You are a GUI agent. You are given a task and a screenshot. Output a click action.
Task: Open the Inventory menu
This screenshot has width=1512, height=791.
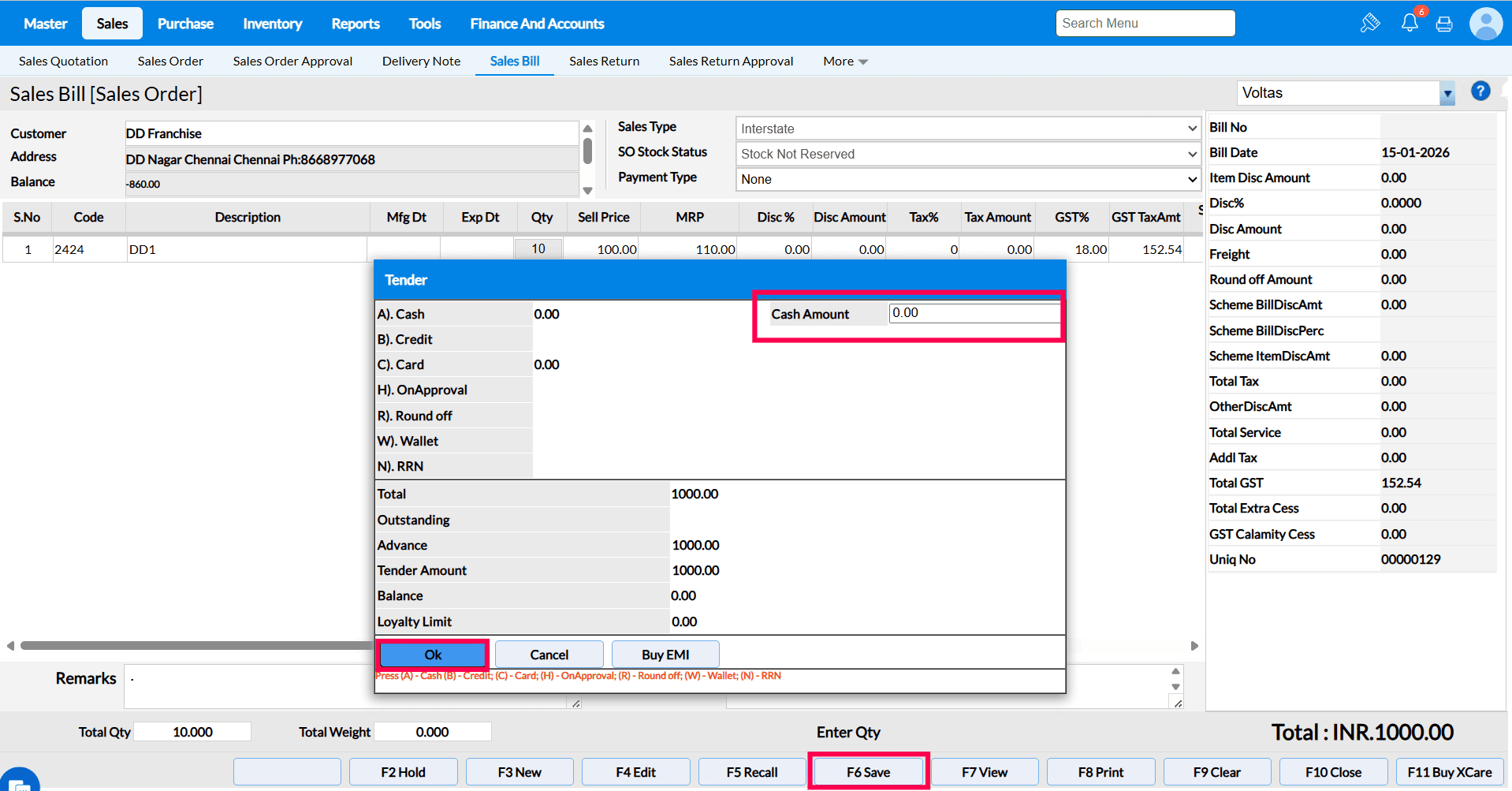coord(272,24)
